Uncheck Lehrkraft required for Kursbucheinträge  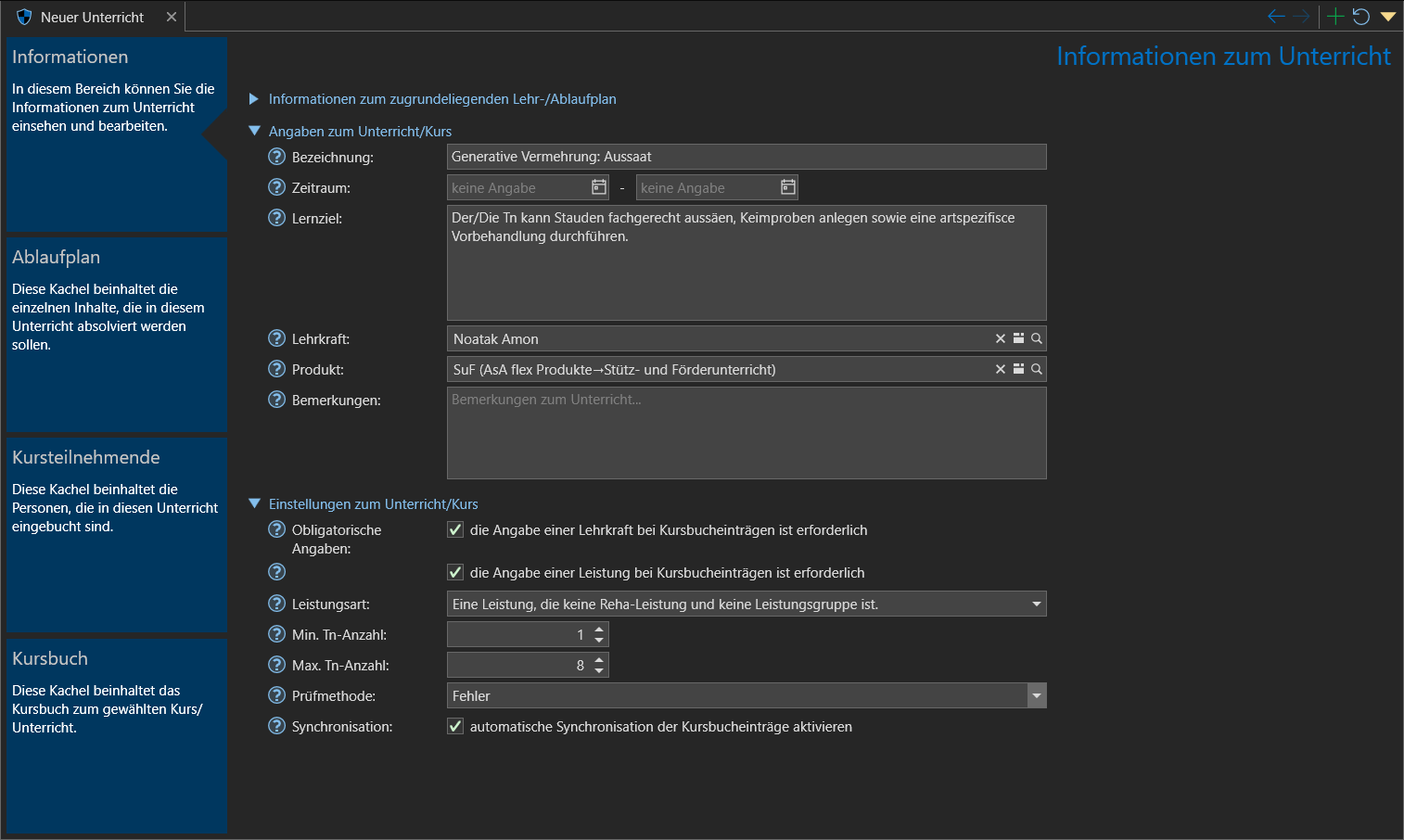(x=455, y=530)
